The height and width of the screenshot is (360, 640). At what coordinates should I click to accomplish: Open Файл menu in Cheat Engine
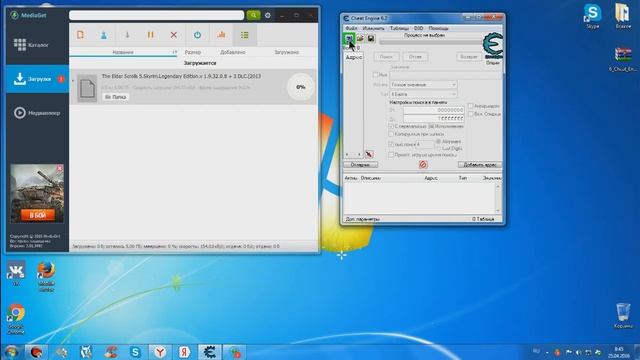tap(351, 28)
